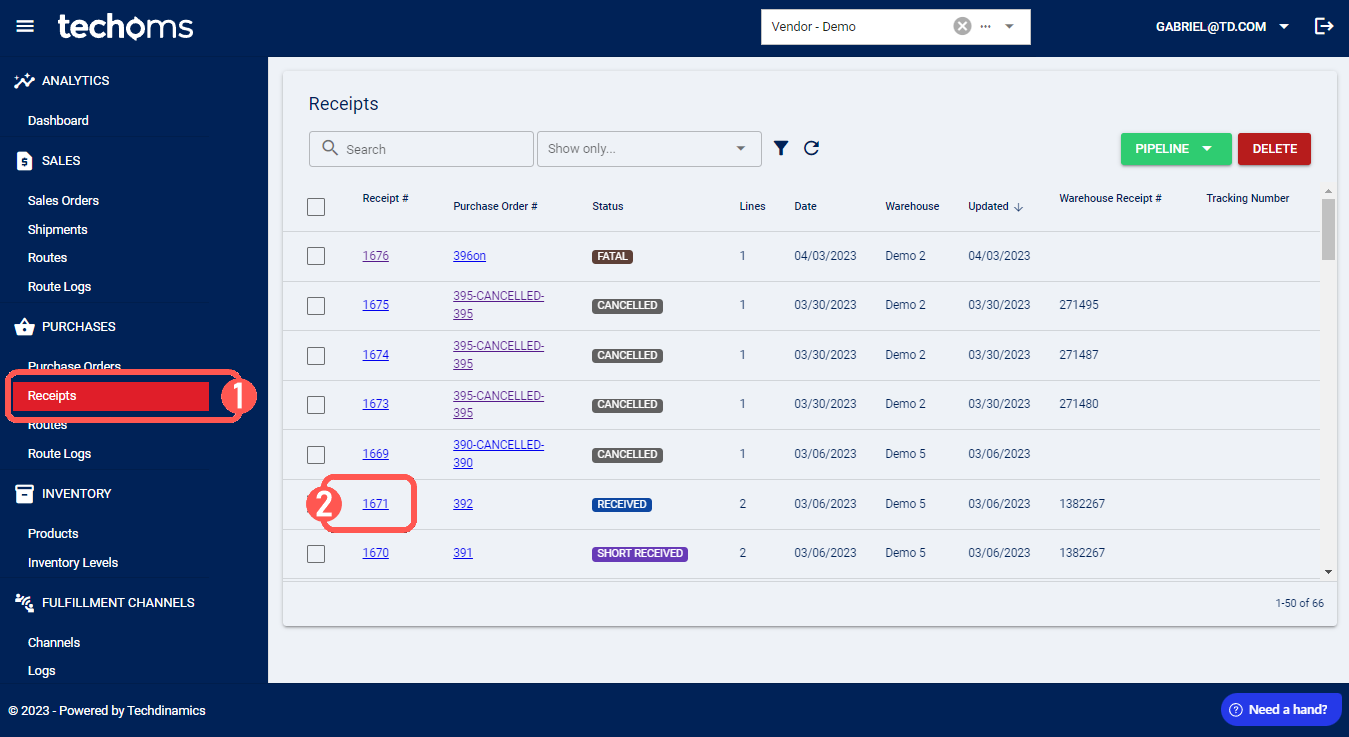Click the Need a hand? button
Viewport: 1349px width, 737px height.
tap(1280, 710)
